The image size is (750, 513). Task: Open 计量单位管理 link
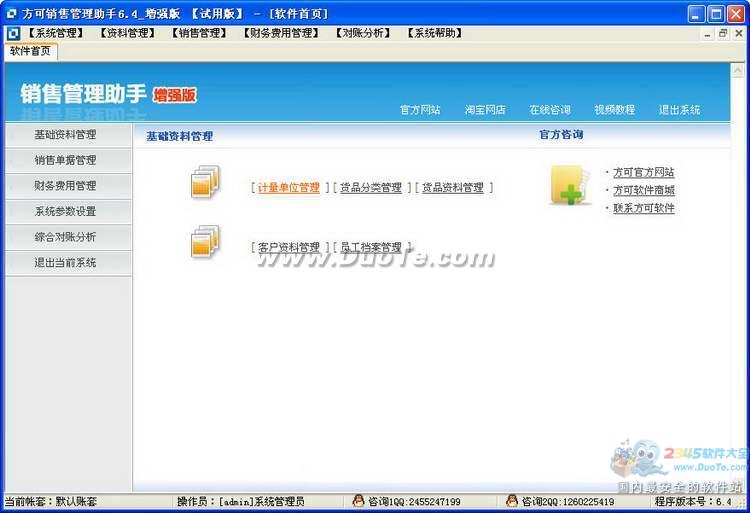click(x=288, y=187)
